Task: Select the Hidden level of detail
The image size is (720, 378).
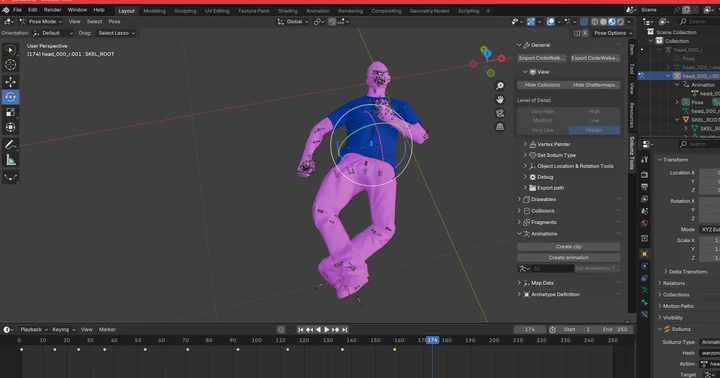Action: coord(594,130)
